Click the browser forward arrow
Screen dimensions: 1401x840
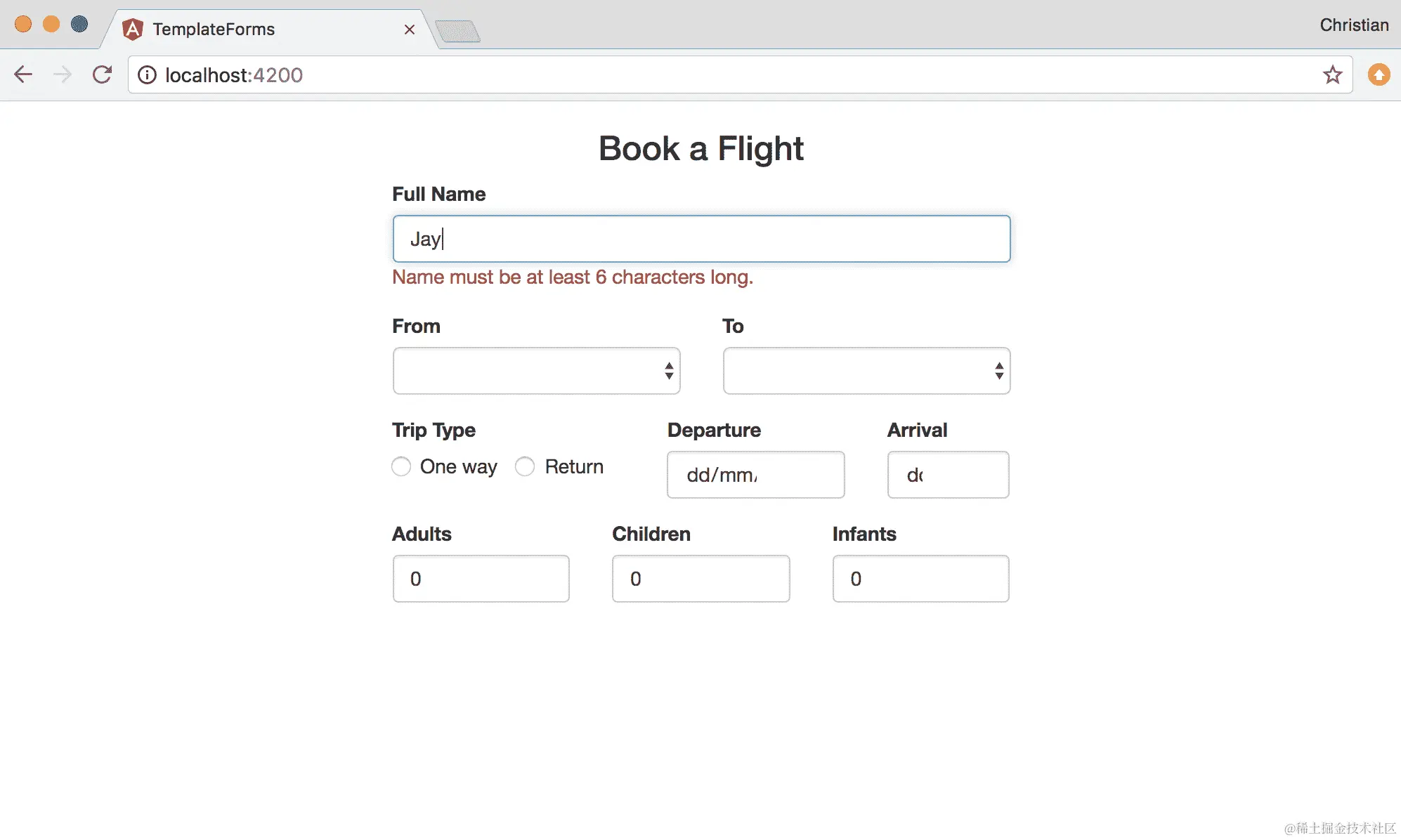point(63,74)
